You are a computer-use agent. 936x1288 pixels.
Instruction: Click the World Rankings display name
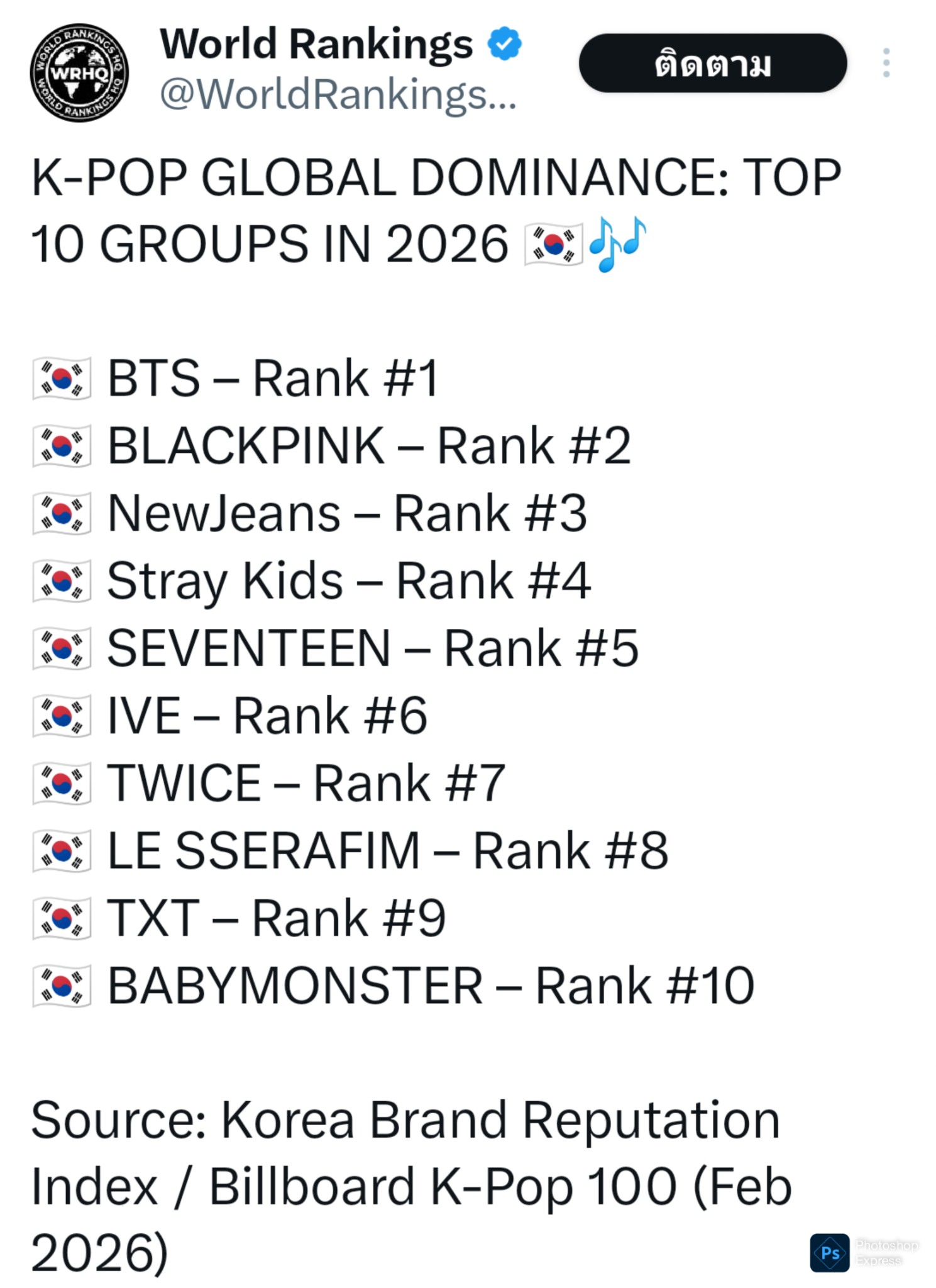[x=316, y=44]
